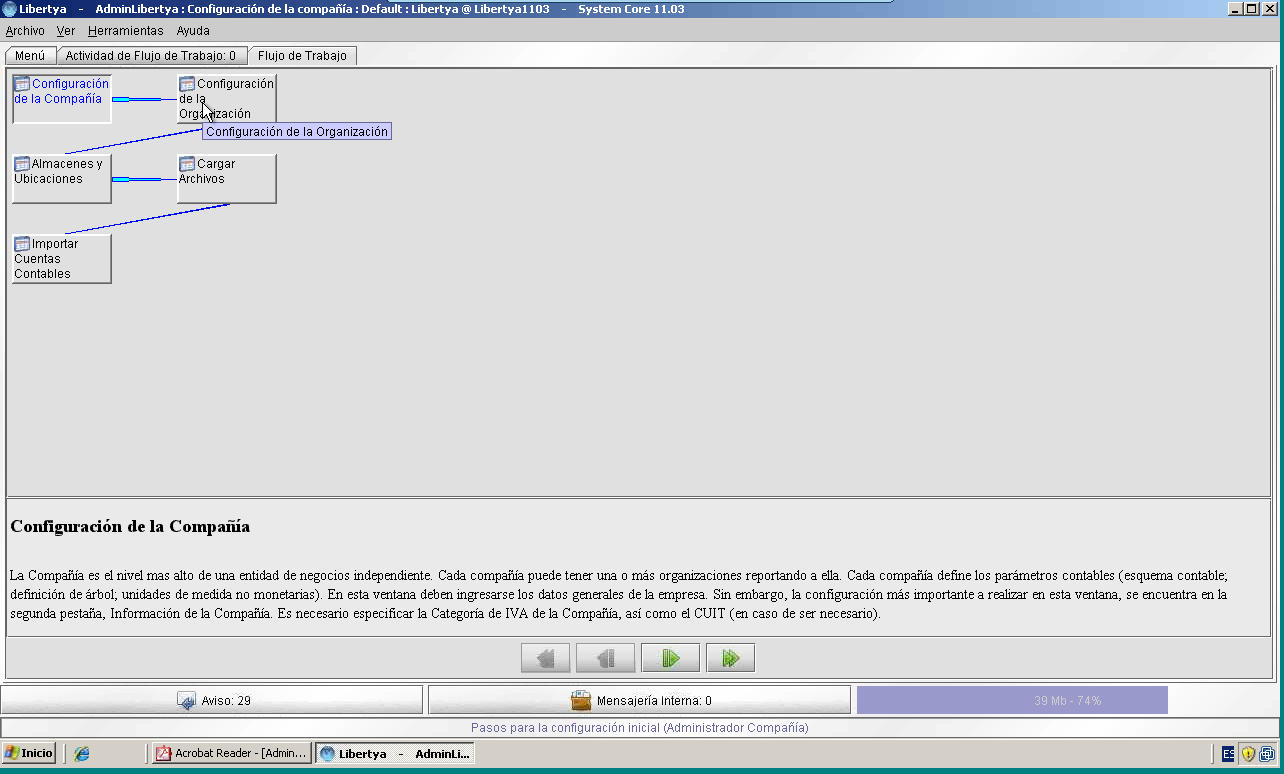Open the Herramientas menu
The image size is (1284, 774).
click(x=126, y=31)
